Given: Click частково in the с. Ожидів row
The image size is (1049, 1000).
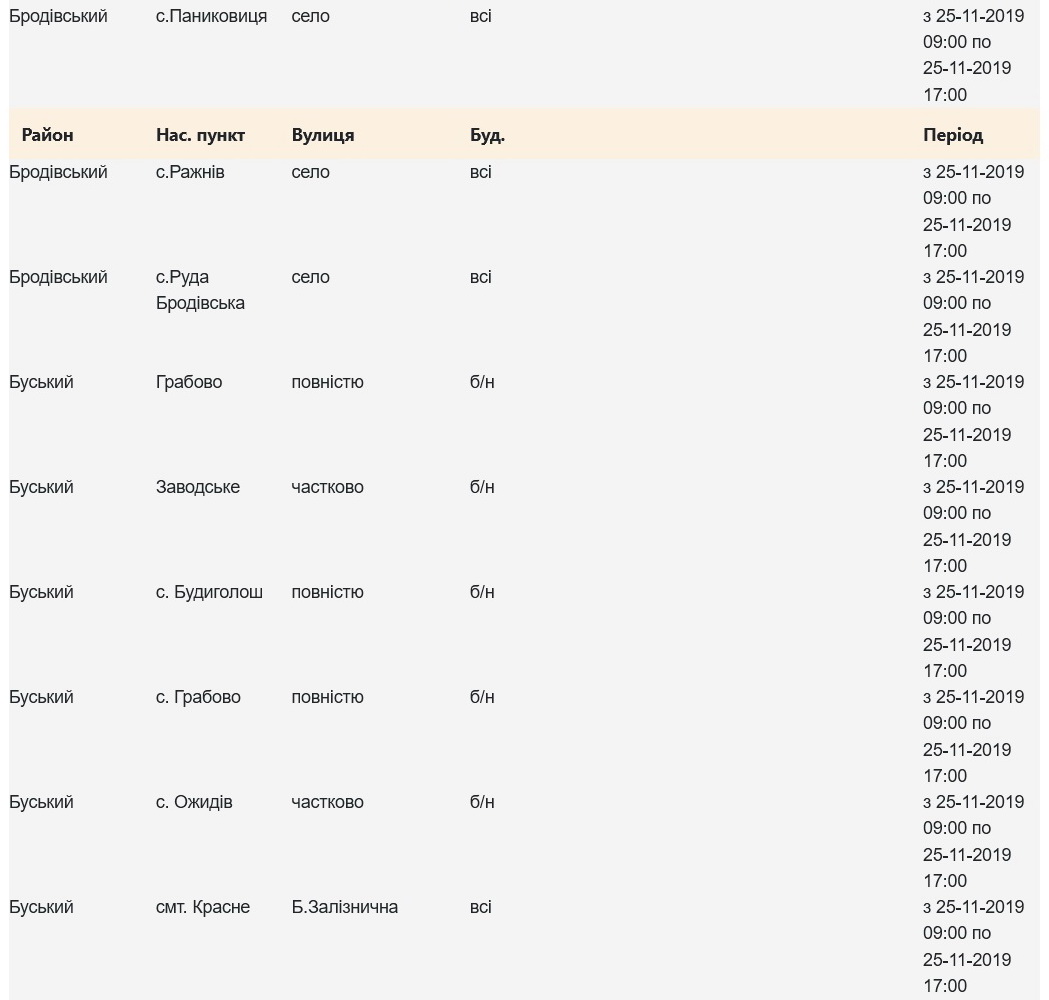Looking at the screenshot, I should pos(327,802).
